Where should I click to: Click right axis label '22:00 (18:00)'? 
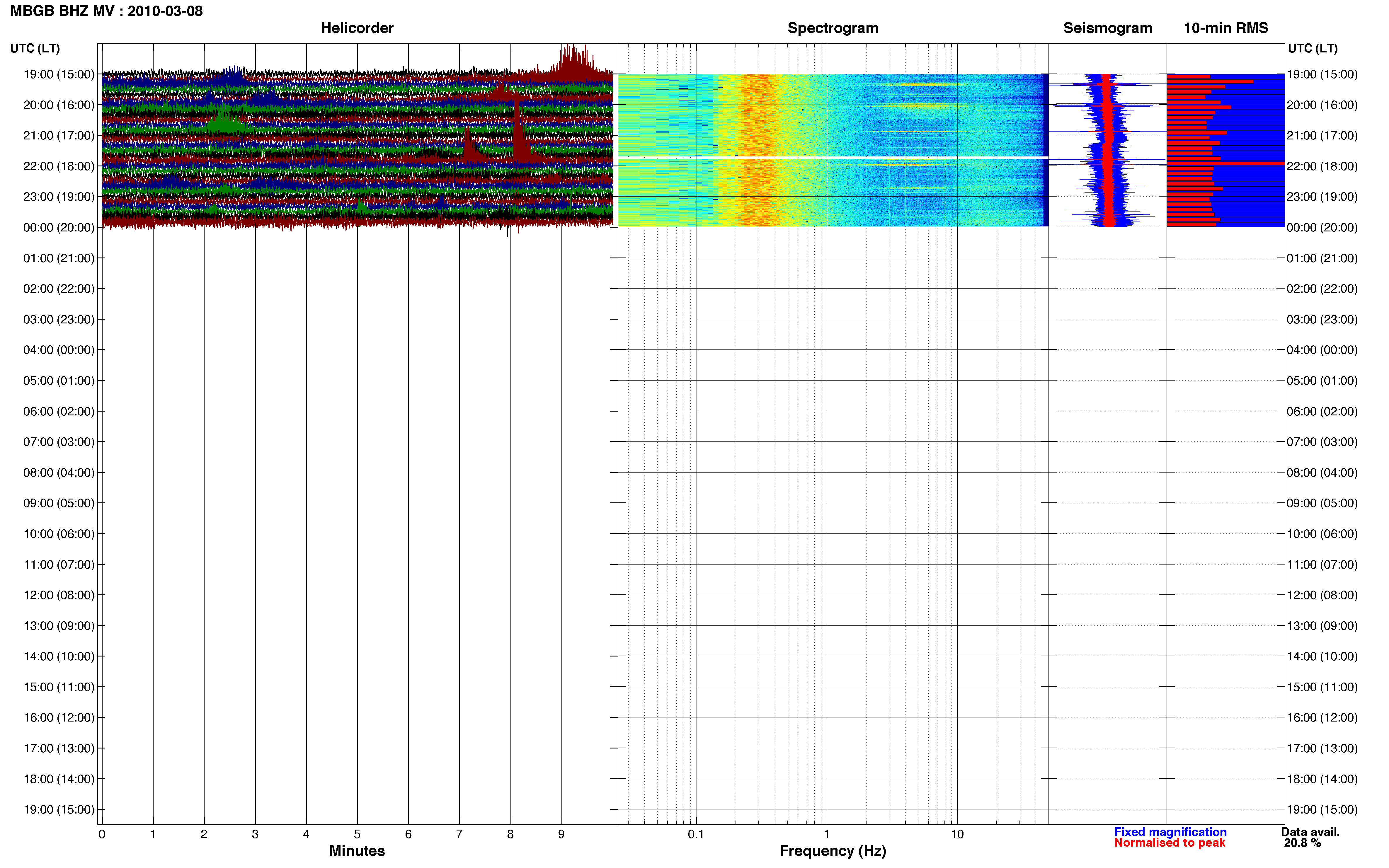click(1322, 166)
